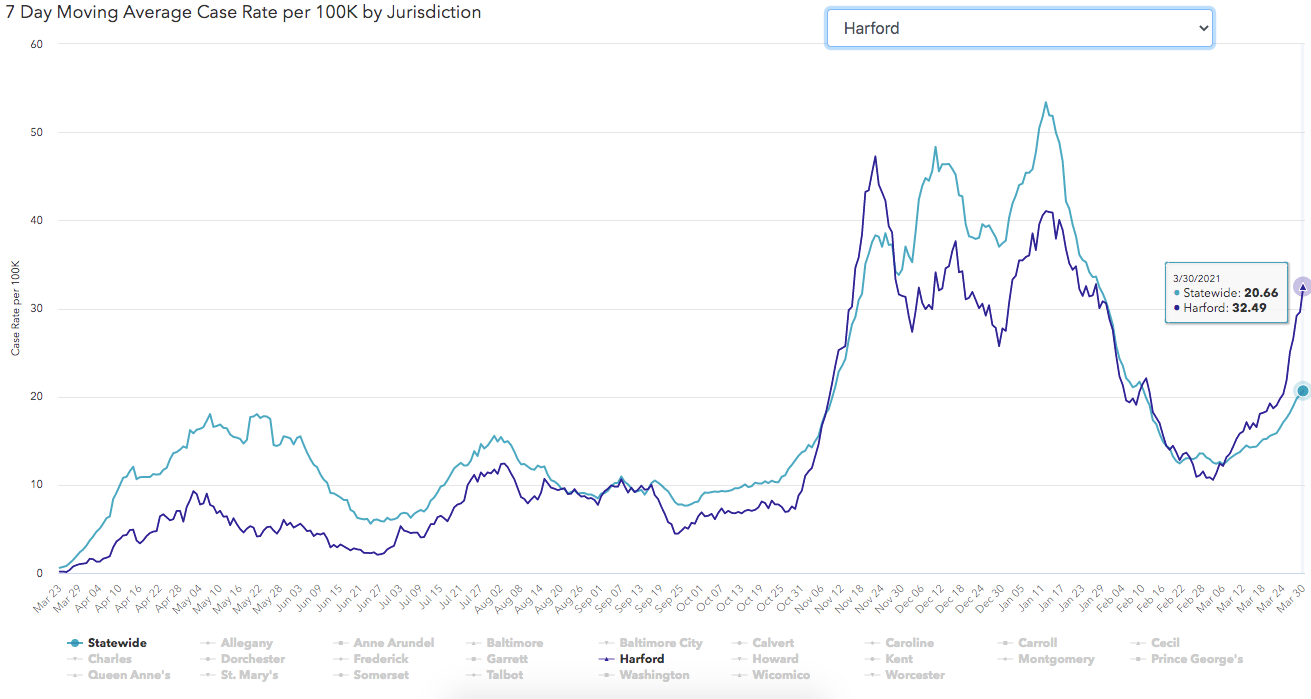This screenshot has width=1311, height=699.
Task: Click the Statewide endpoint marker on chart
Action: pos(1302,391)
